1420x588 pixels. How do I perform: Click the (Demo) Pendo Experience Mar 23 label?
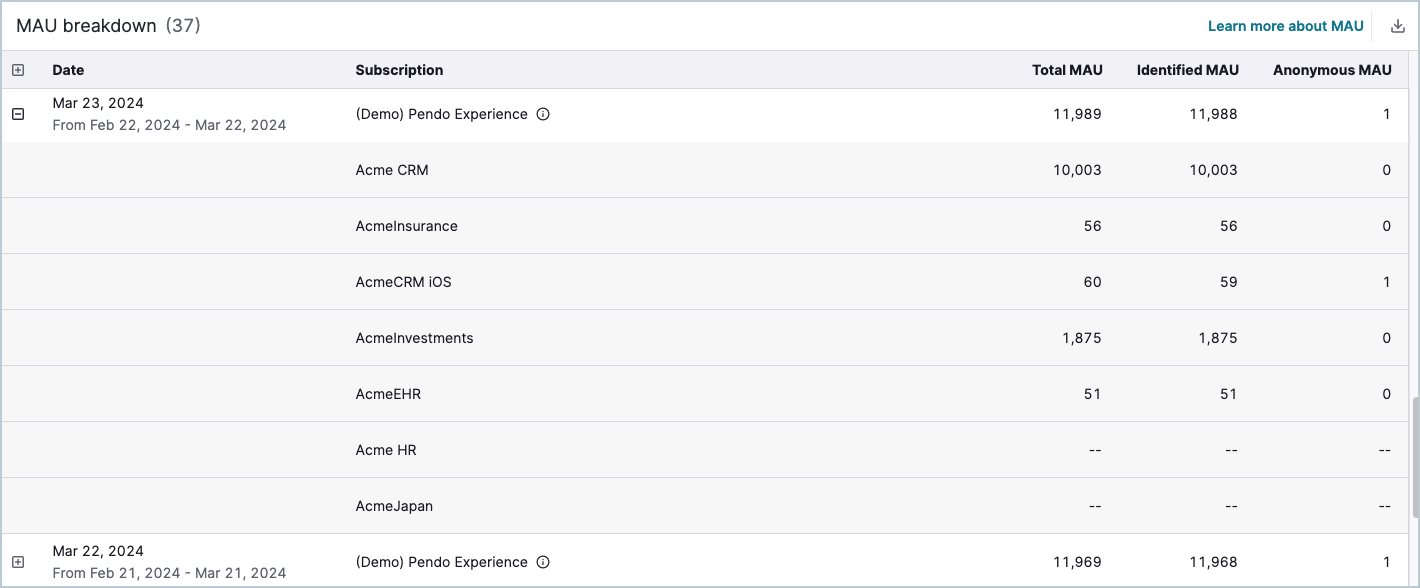pos(441,114)
